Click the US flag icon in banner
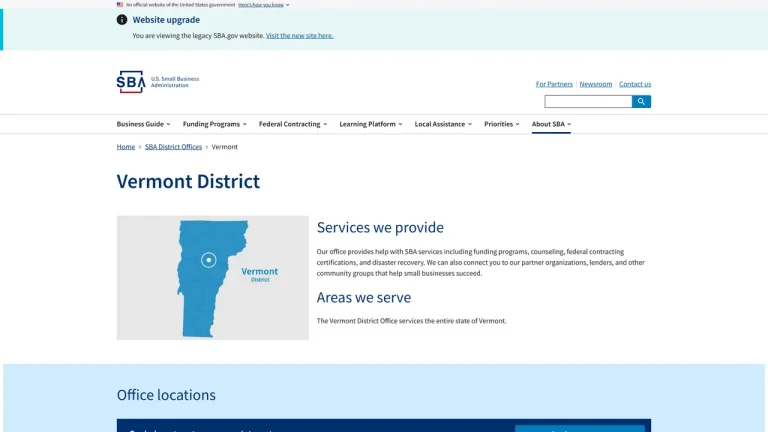The height and width of the screenshot is (432, 768). click(120, 4)
